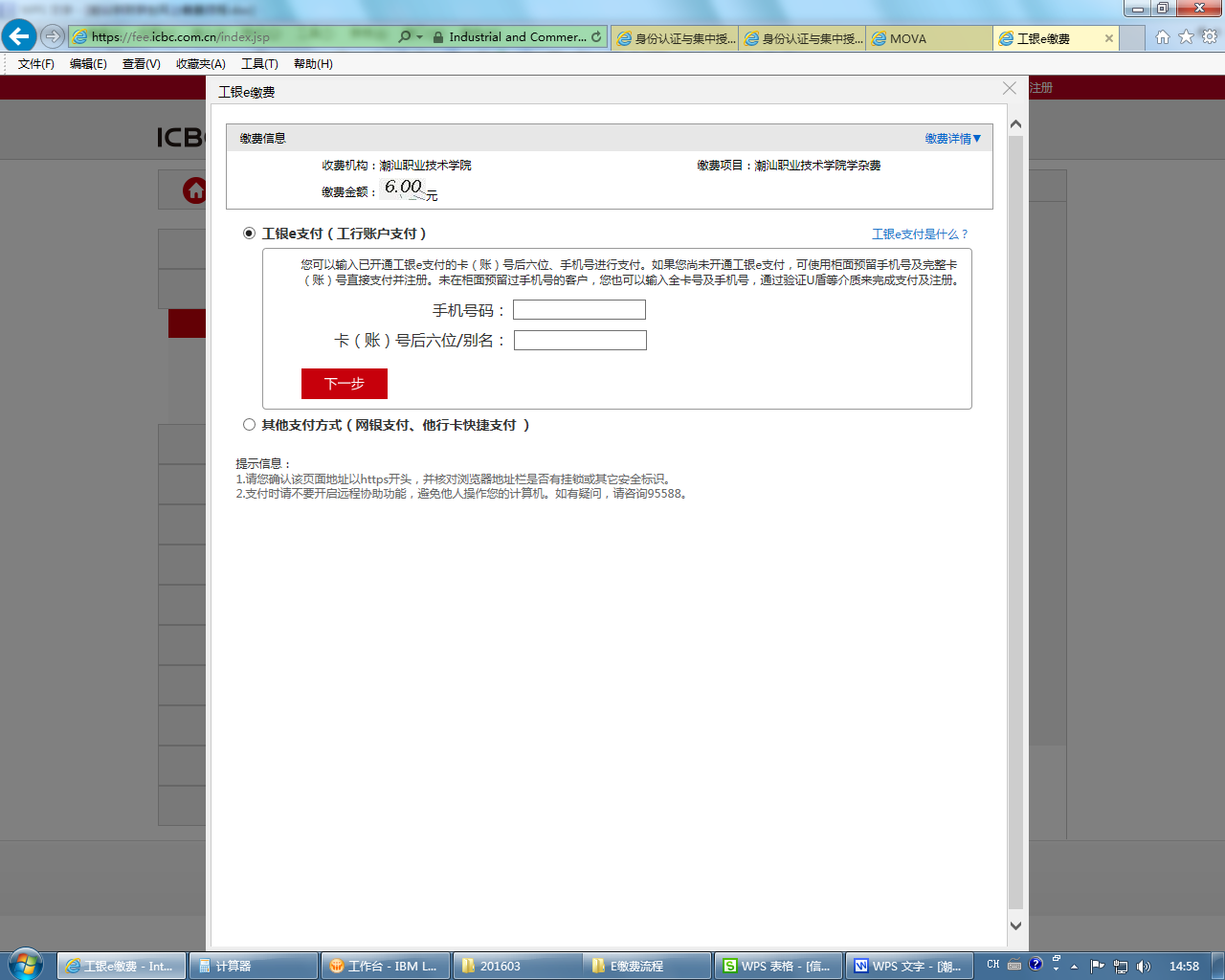
Task: Open the 编辑(E) menu
Action: coord(88,64)
